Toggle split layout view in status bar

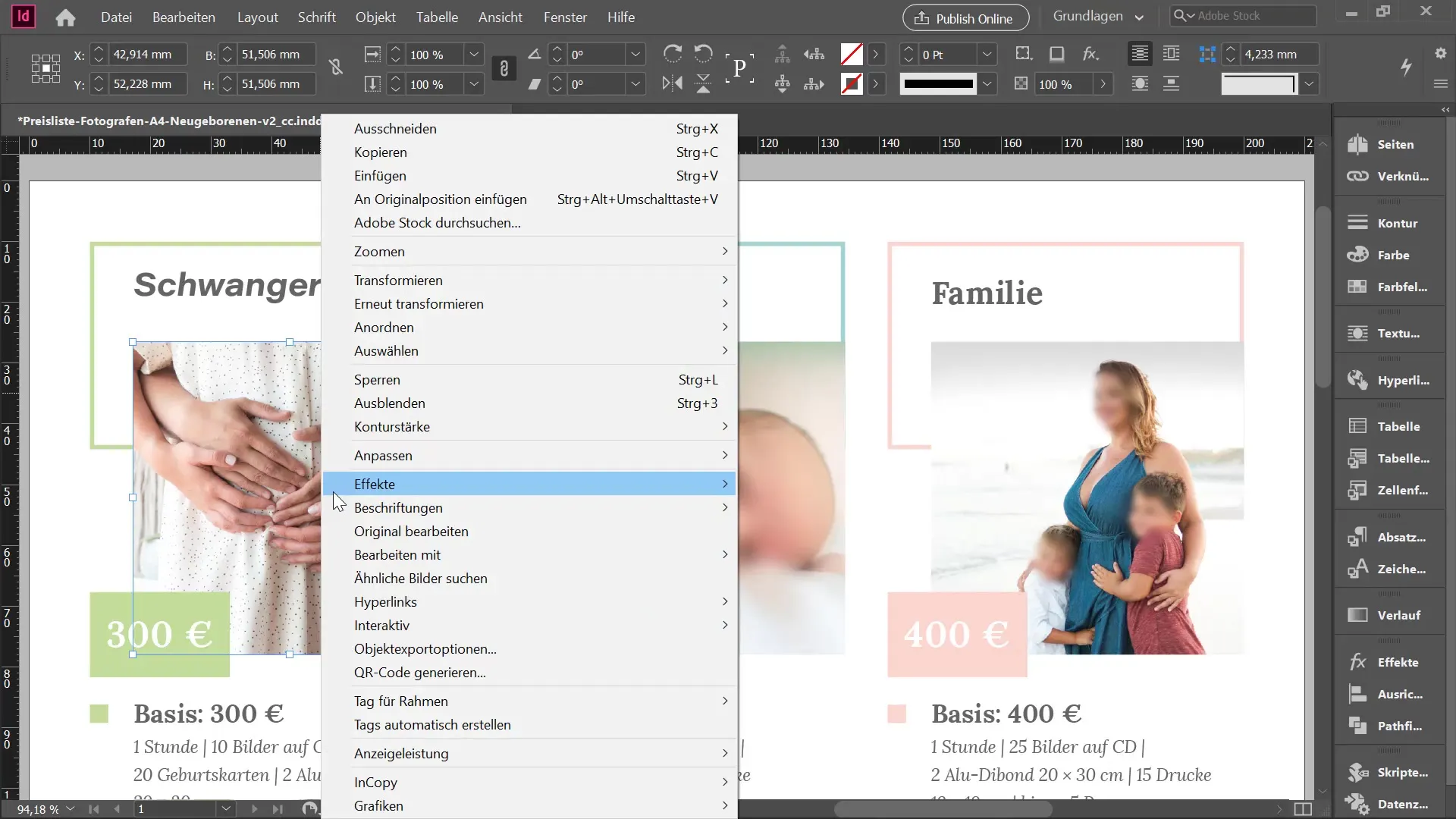(x=1303, y=809)
